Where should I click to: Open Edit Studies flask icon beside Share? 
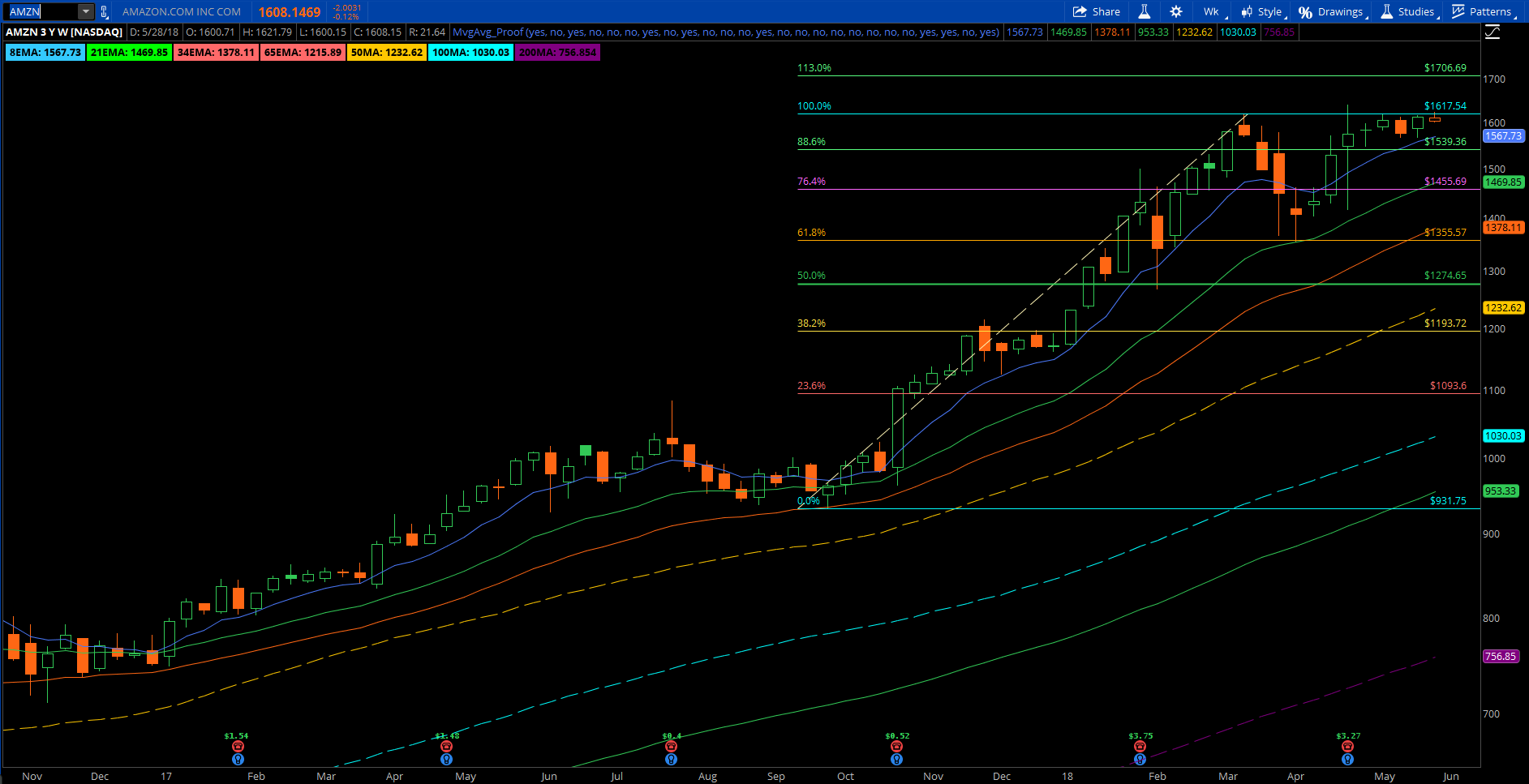(1144, 11)
